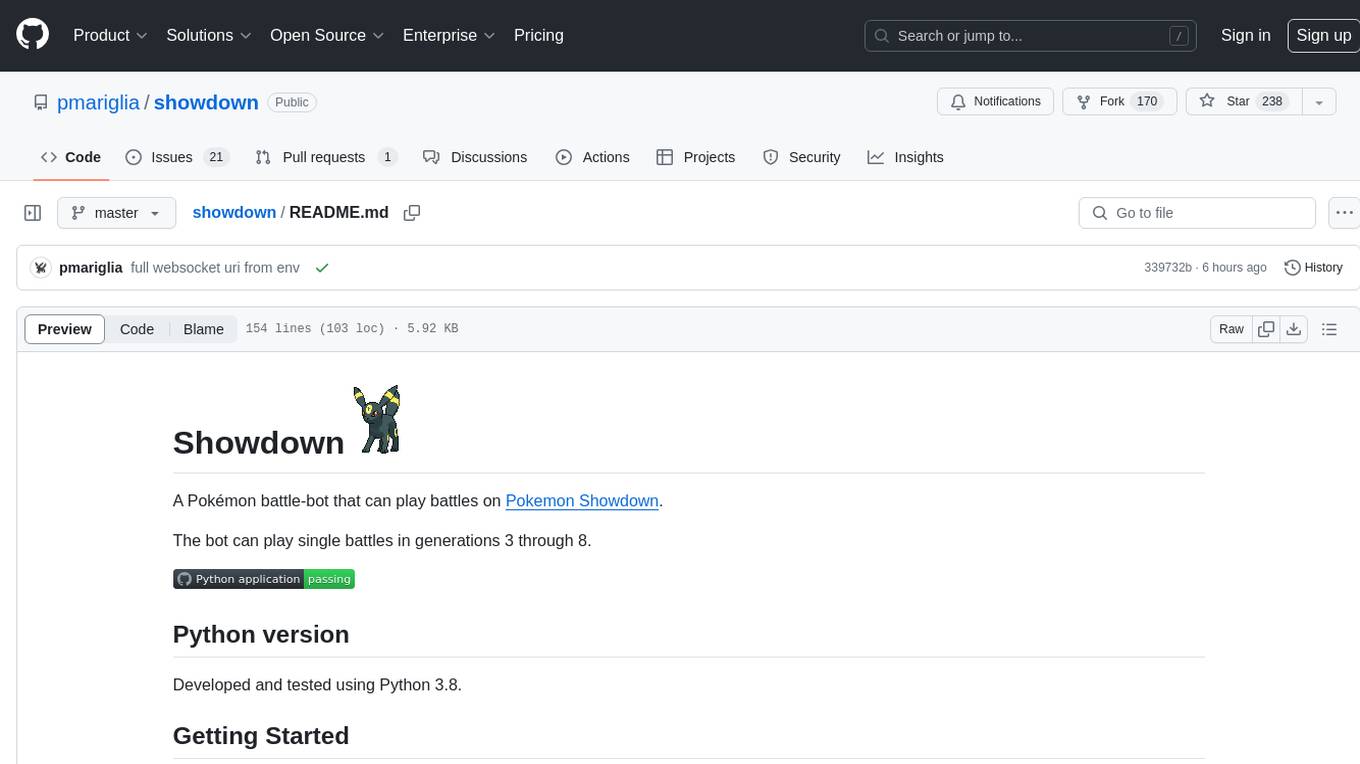Open the pmariglia owner profile link

[98, 102]
